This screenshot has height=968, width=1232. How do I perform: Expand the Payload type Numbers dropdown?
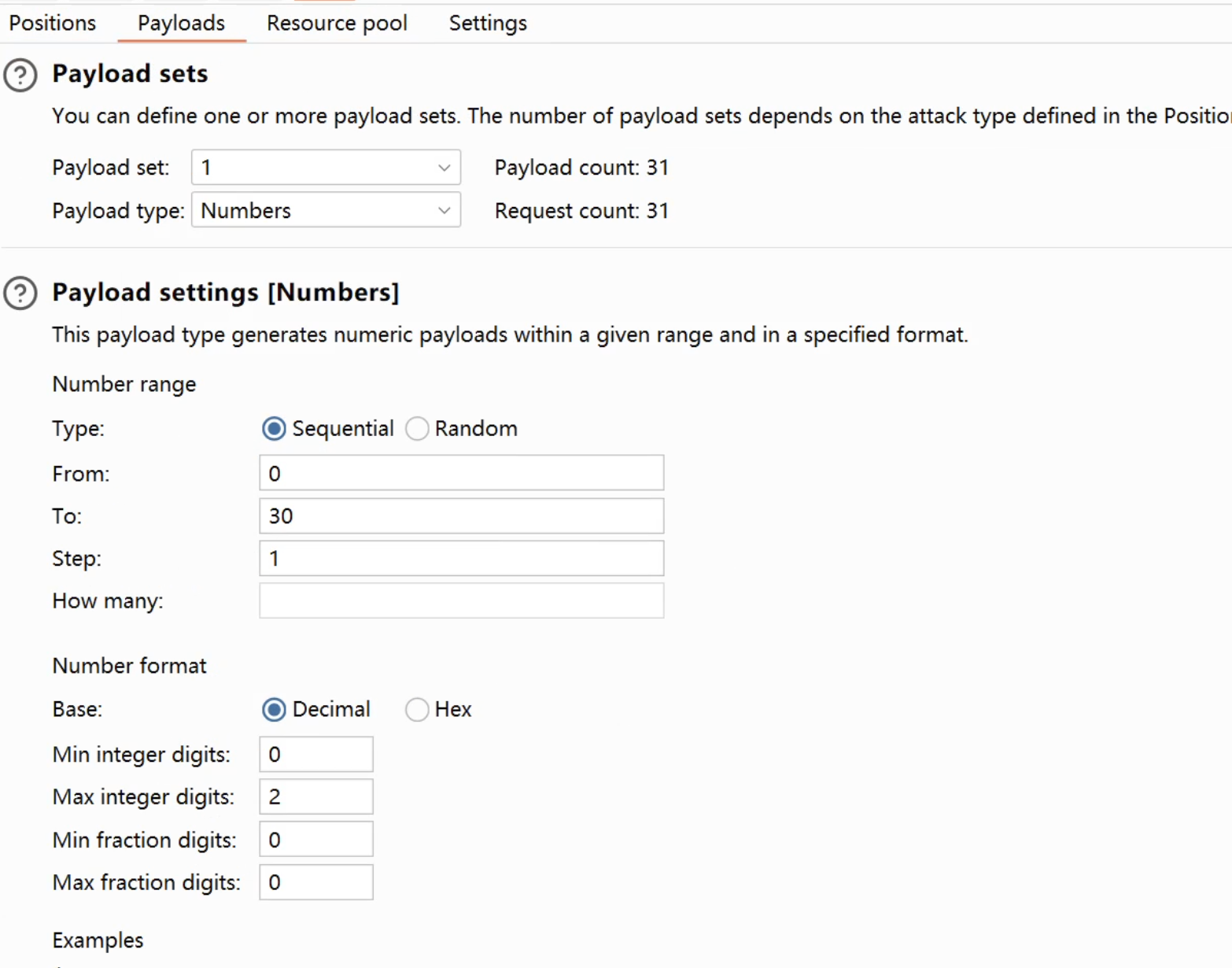[x=326, y=211]
